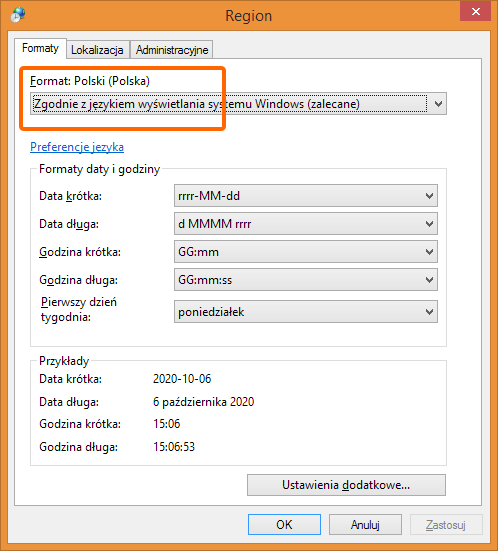Confirm with the OK button
The width and height of the screenshot is (498, 551).
point(284,525)
